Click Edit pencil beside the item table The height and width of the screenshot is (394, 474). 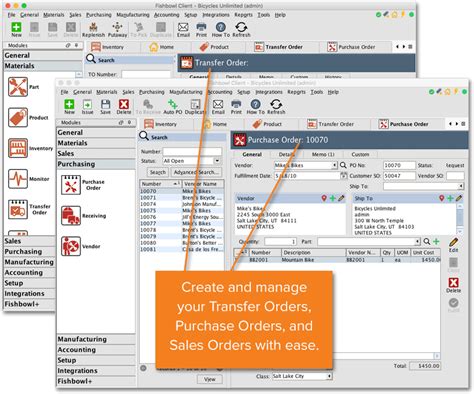pos(453,245)
